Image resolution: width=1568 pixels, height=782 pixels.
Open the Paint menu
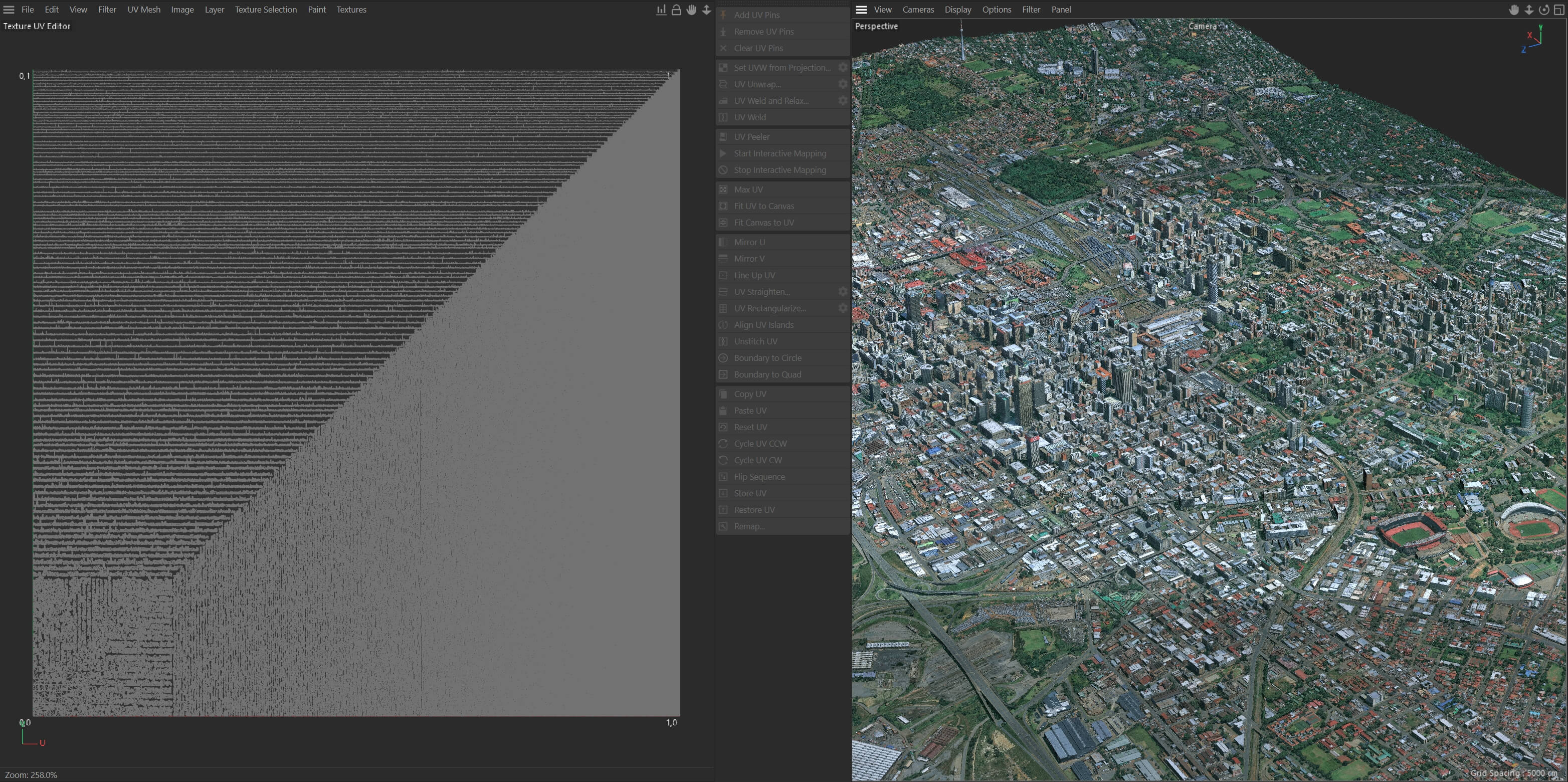coord(316,10)
